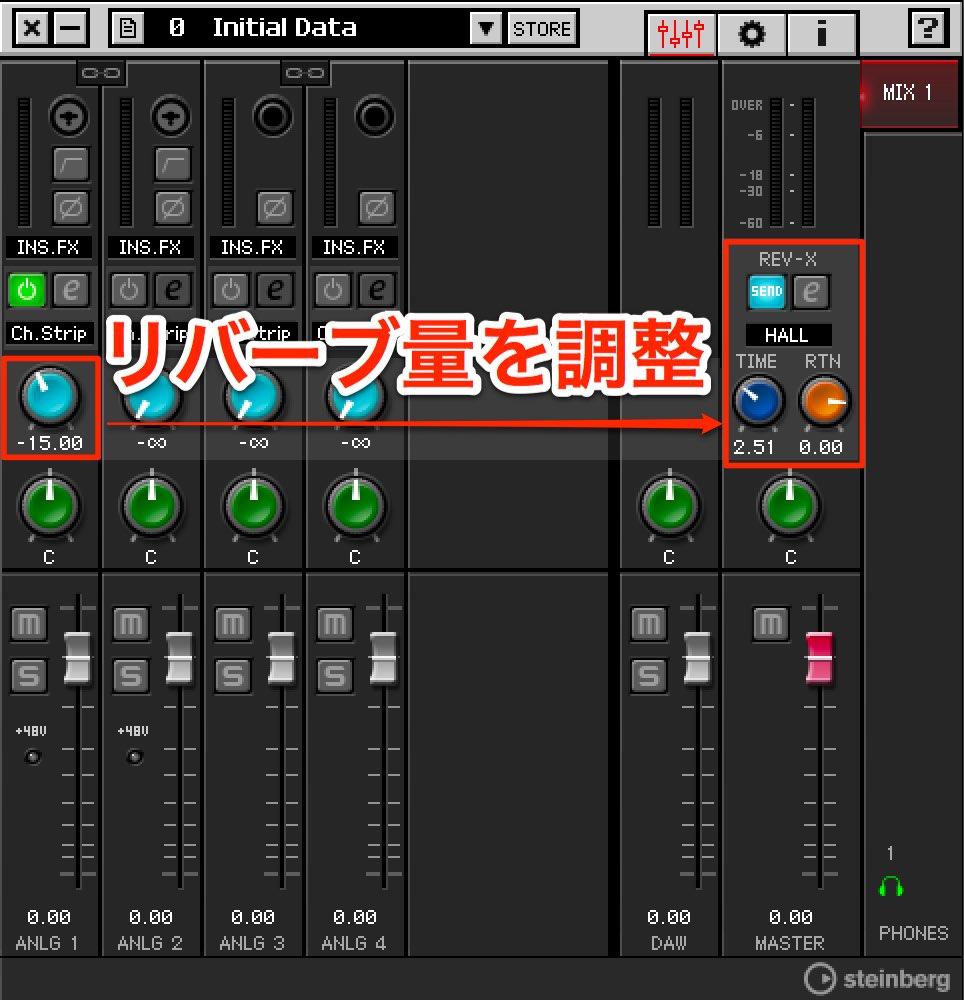The height and width of the screenshot is (1000, 964).
Task: Expand the scene preset dropdown arrow
Action: point(486,29)
